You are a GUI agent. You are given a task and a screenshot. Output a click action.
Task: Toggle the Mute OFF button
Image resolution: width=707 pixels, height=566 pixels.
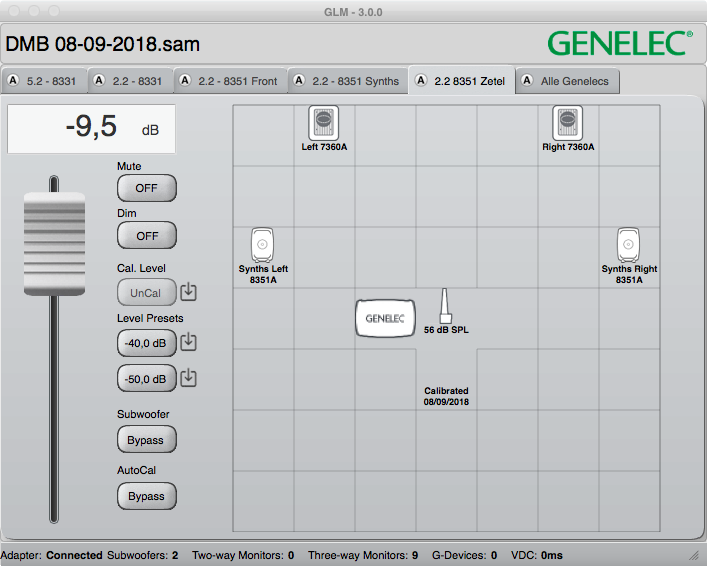[147, 188]
